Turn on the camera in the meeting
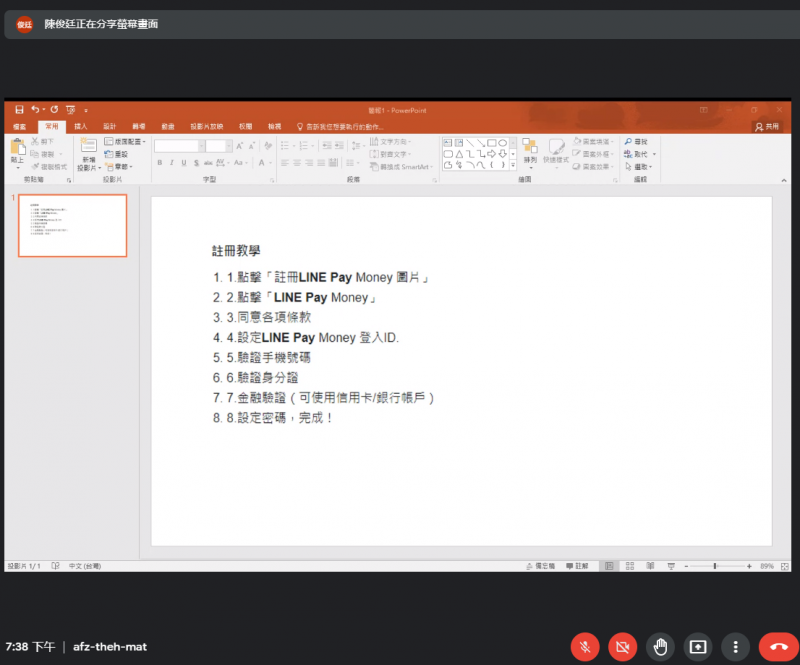Image resolution: width=800 pixels, height=665 pixels. pos(622,647)
